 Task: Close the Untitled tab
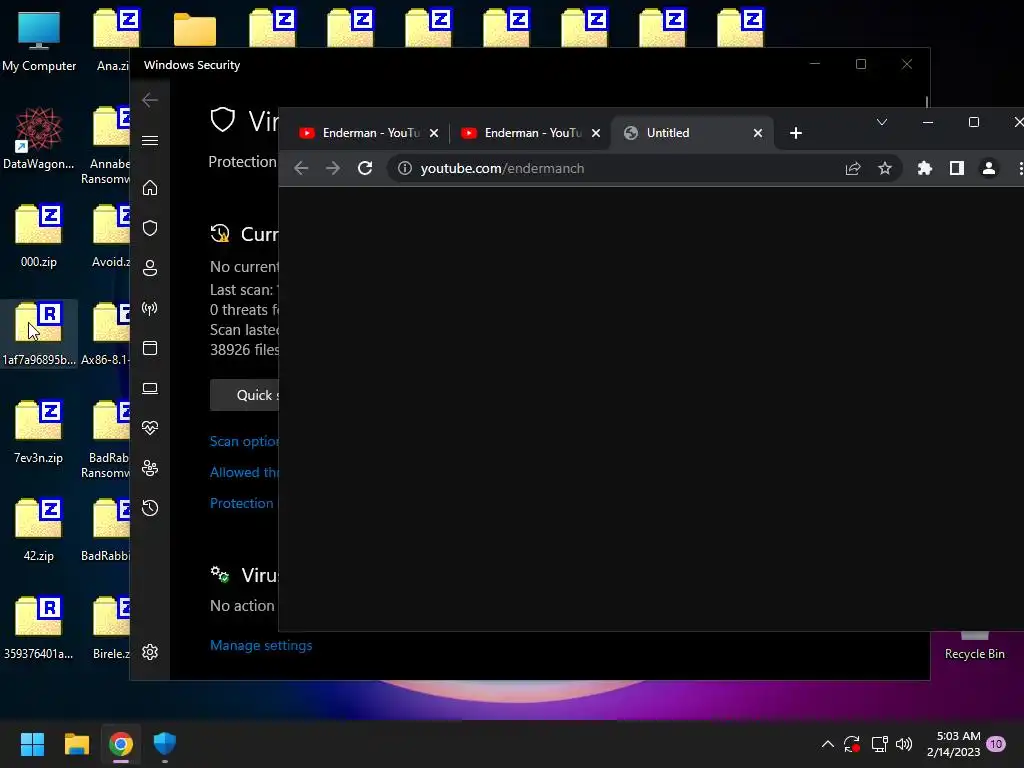(x=758, y=133)
